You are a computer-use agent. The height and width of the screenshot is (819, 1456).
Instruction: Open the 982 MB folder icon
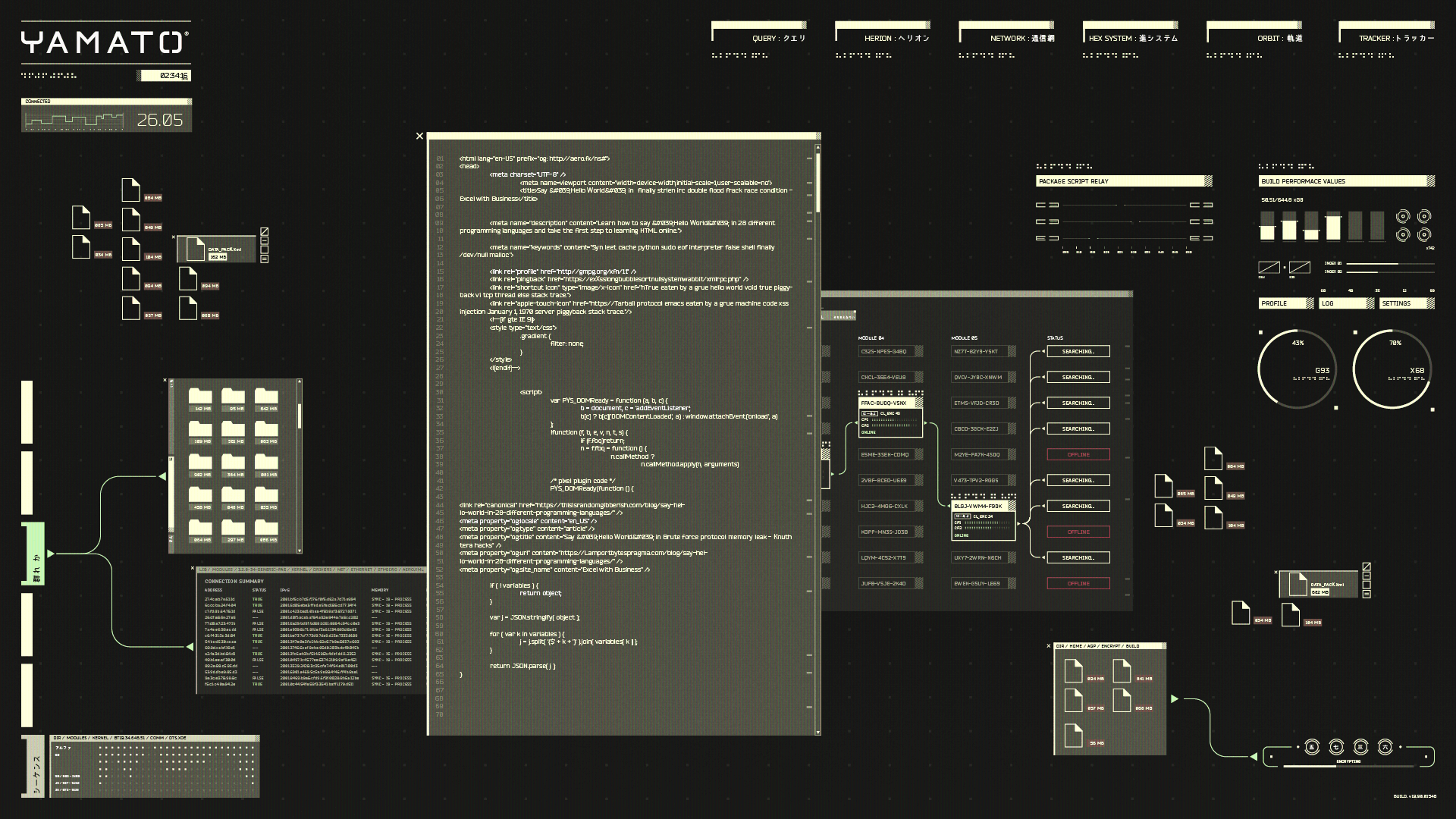(x=200, y=461)
